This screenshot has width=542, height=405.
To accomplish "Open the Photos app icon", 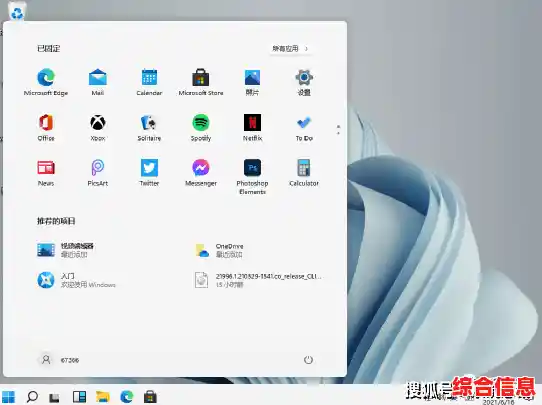I will click(252, 82).
